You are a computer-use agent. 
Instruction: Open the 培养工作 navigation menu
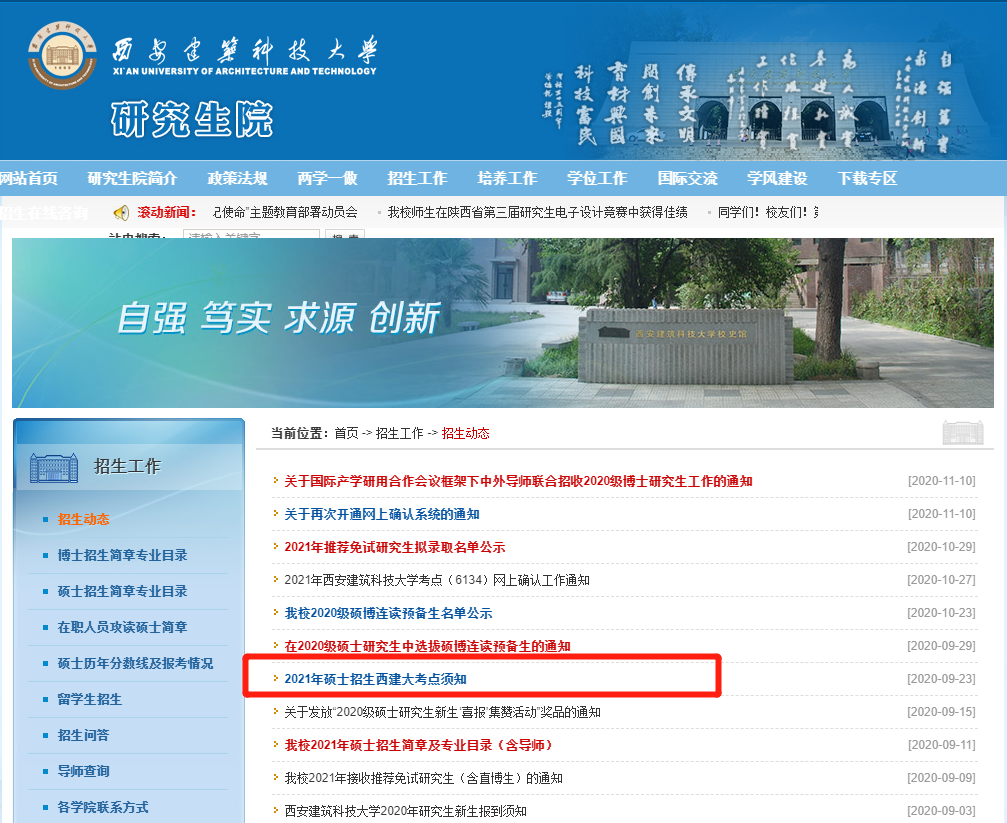[x=507, y=178]
